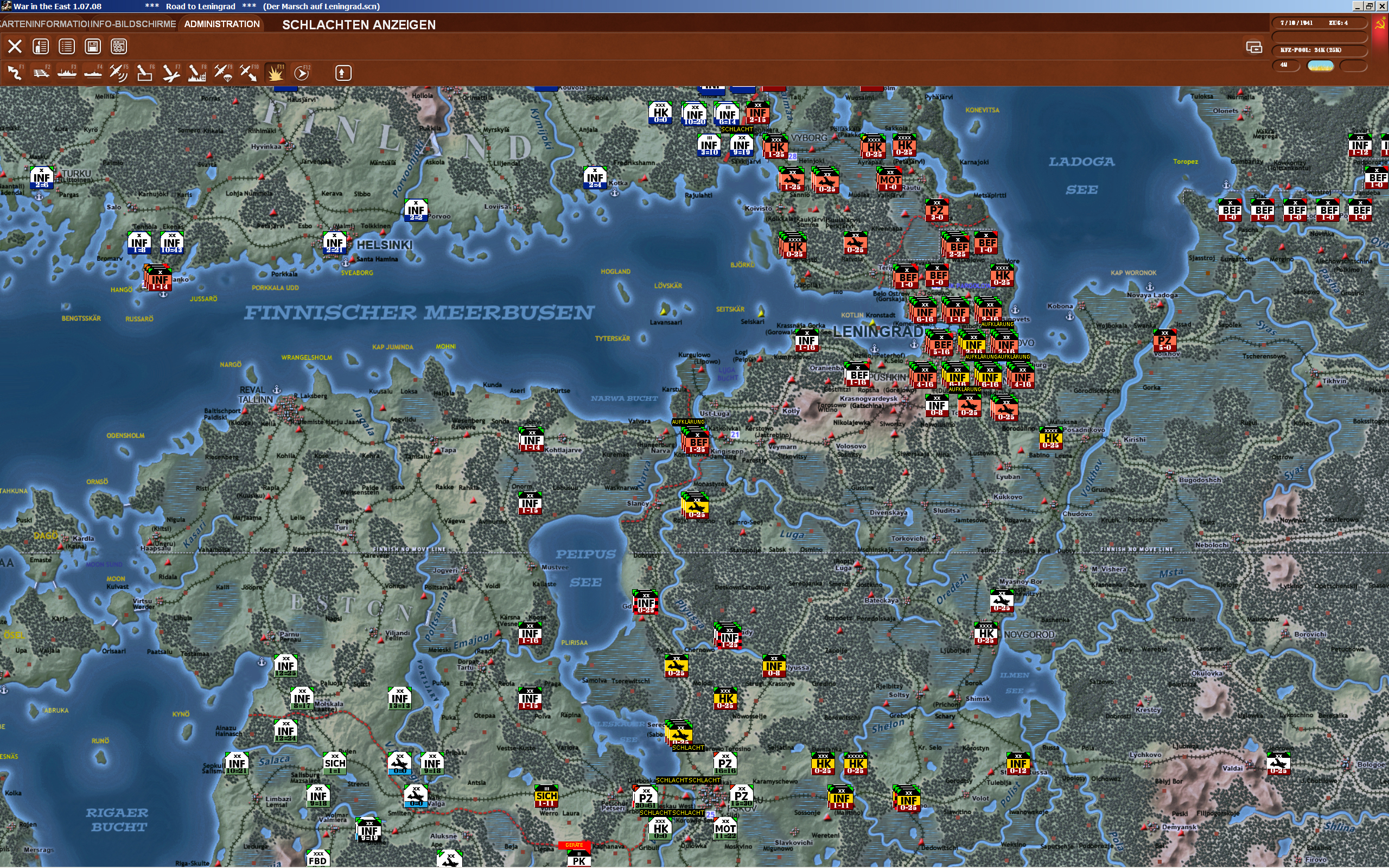Click the save game floppy disk icon
The image size is (1389, 868).
click(x=92, y=47)
